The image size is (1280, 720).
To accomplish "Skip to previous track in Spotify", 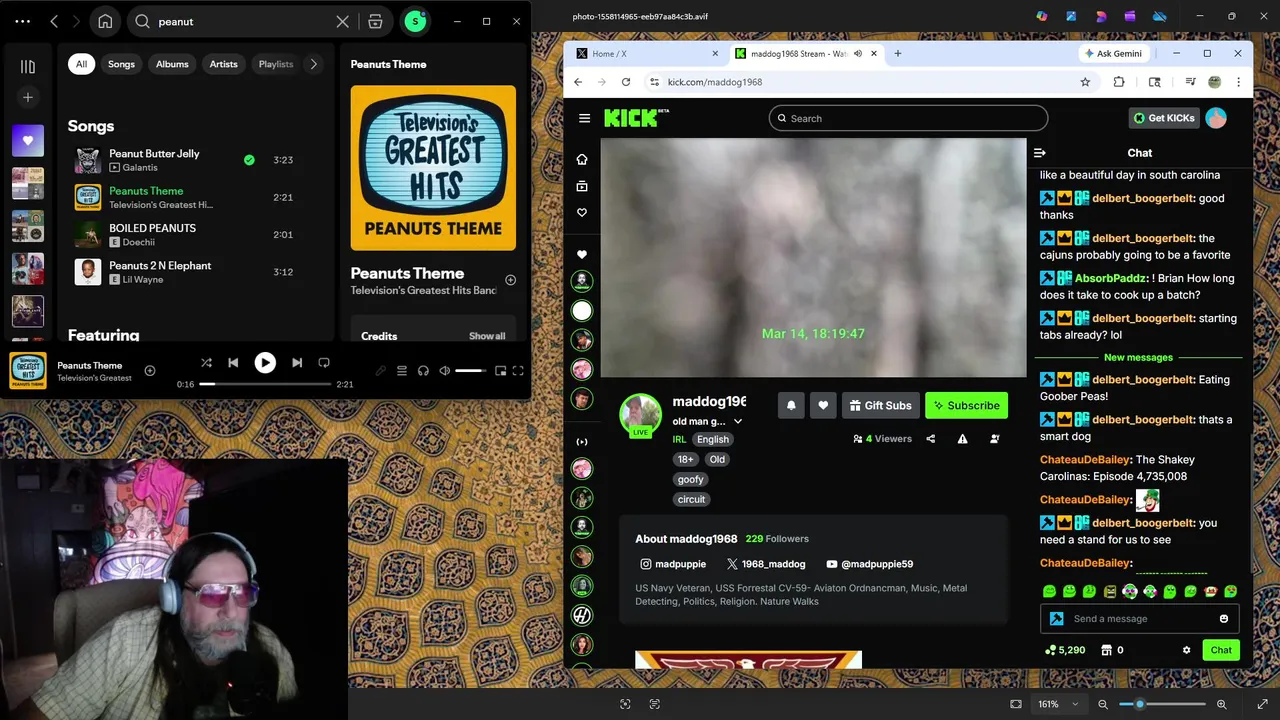I will pos(233,363).
